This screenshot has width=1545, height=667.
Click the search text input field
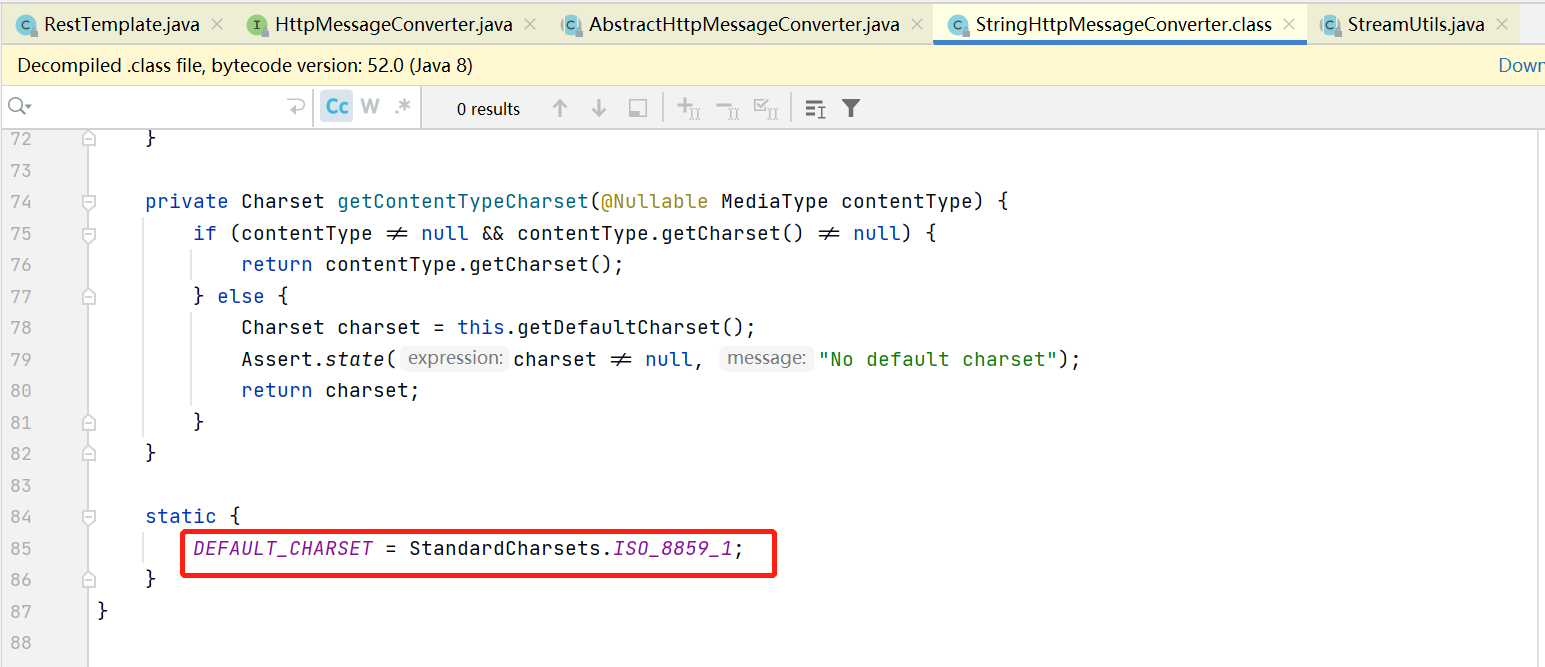pos(158,107)
